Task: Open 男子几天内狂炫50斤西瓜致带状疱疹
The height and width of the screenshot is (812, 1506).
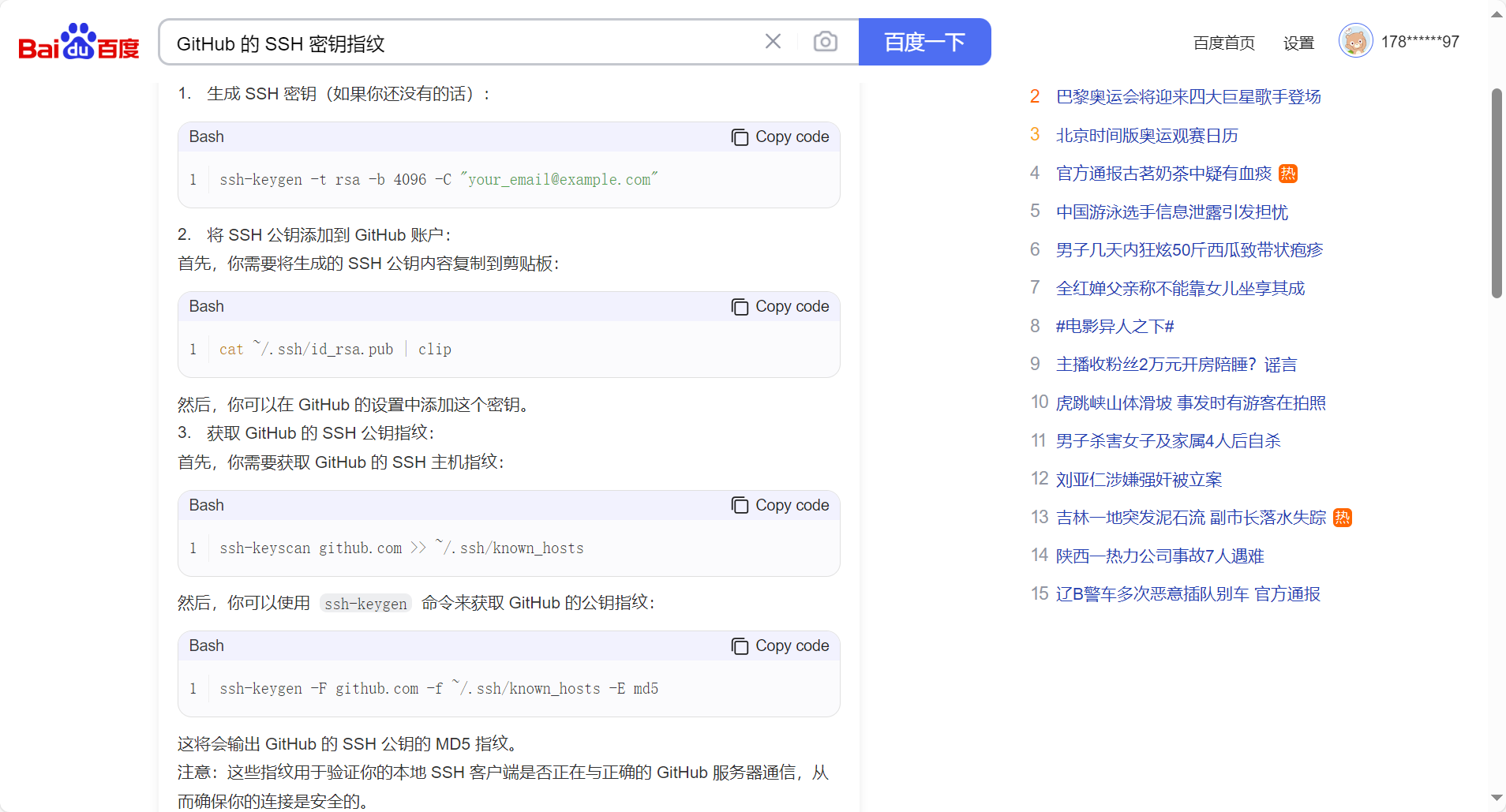Action: click(1189, 250)
